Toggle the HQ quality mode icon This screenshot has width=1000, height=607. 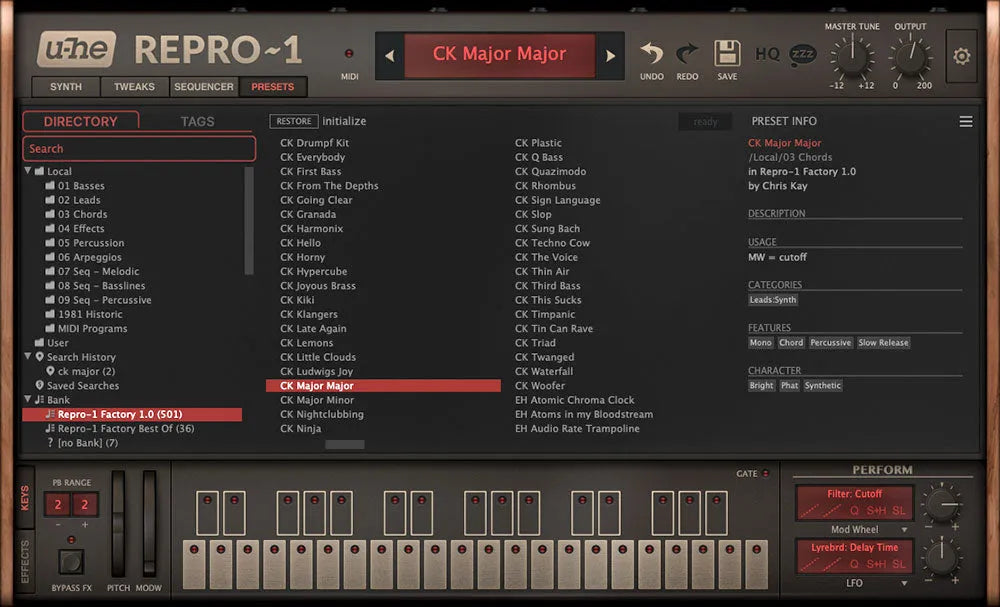tap(767, 54)
